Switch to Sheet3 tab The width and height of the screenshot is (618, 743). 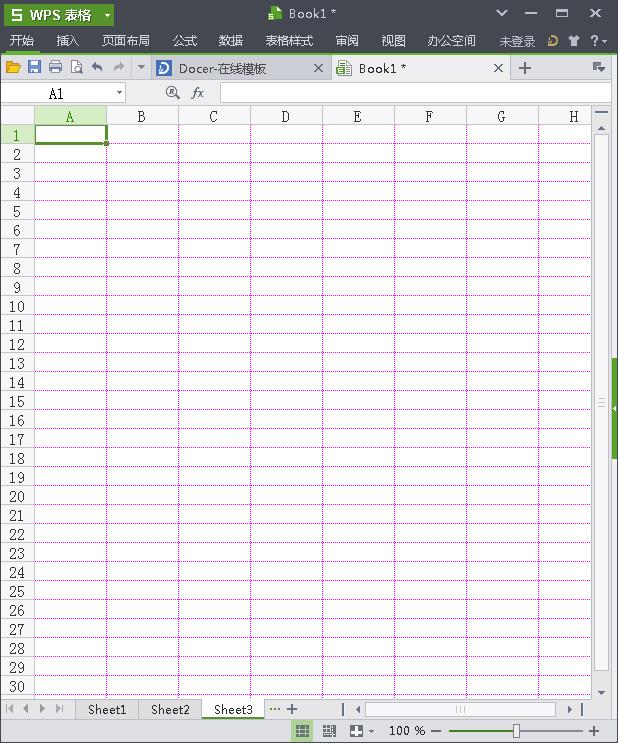point(233,709)
